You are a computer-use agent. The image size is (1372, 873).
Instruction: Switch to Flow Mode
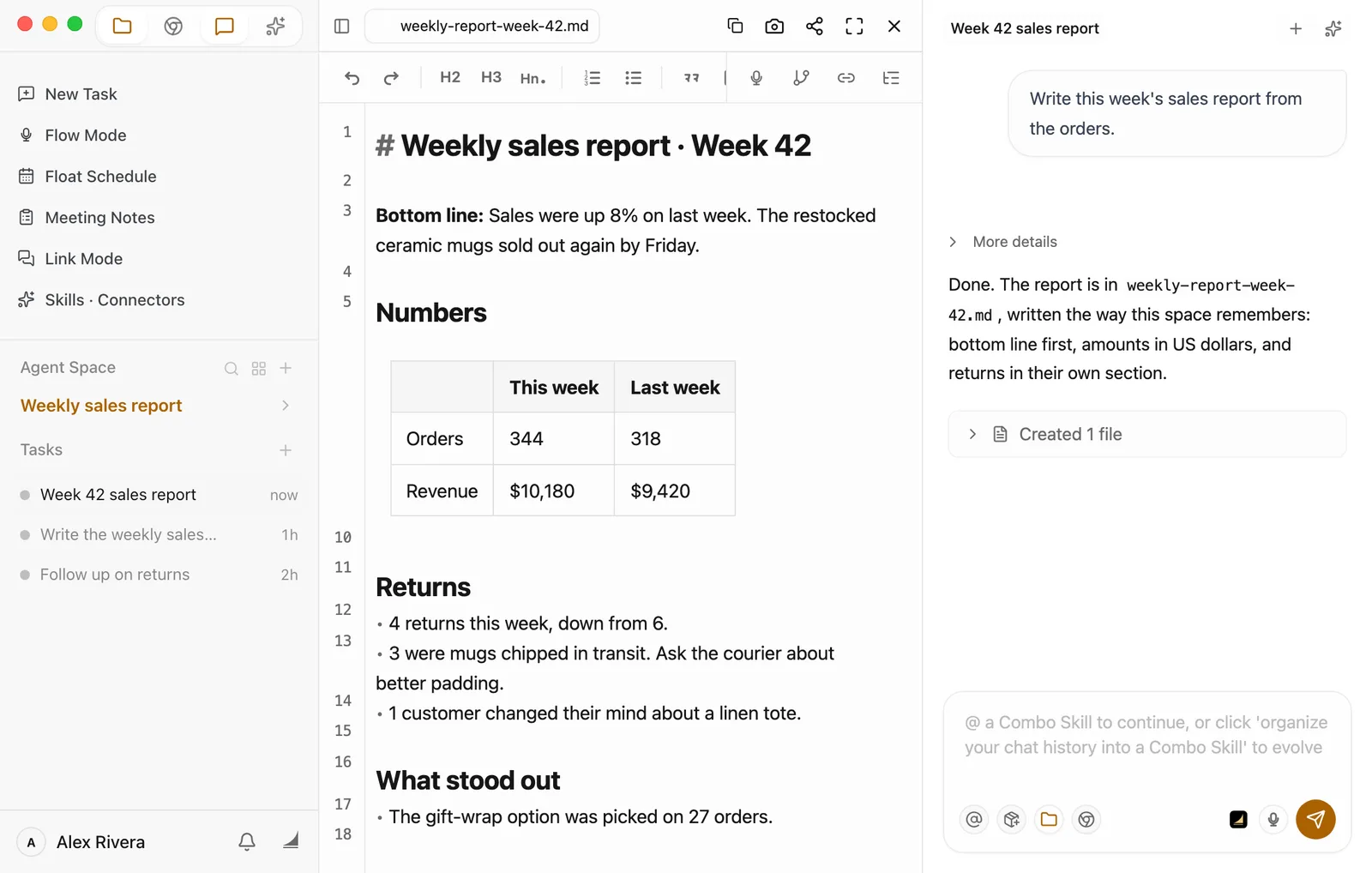click(85, 135)
